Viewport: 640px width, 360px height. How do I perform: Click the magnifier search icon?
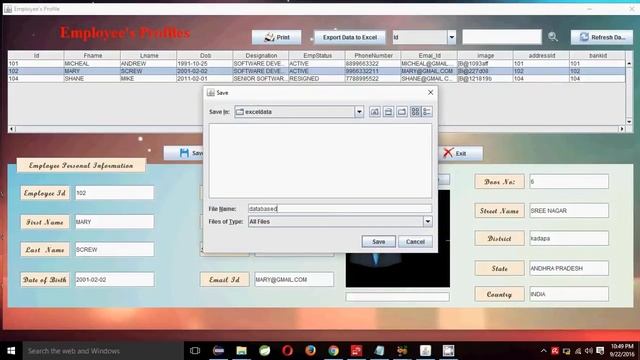pyautogui.click(x=553, y=37)
